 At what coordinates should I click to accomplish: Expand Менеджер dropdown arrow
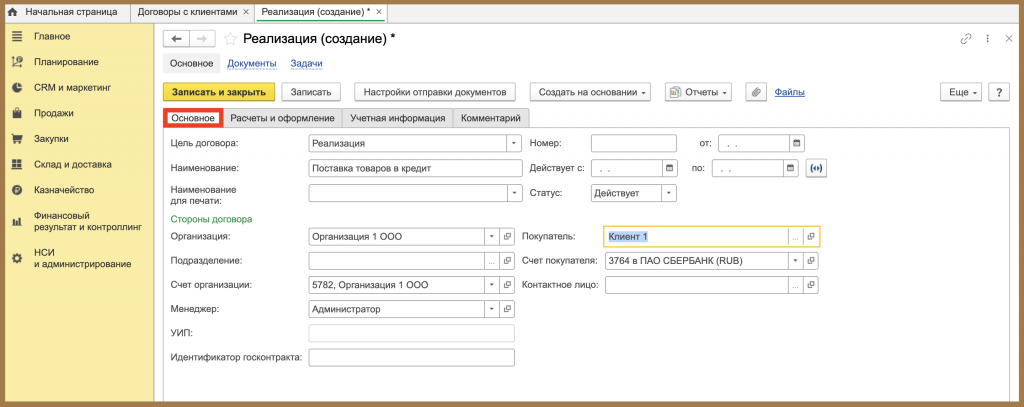(492, 309)
